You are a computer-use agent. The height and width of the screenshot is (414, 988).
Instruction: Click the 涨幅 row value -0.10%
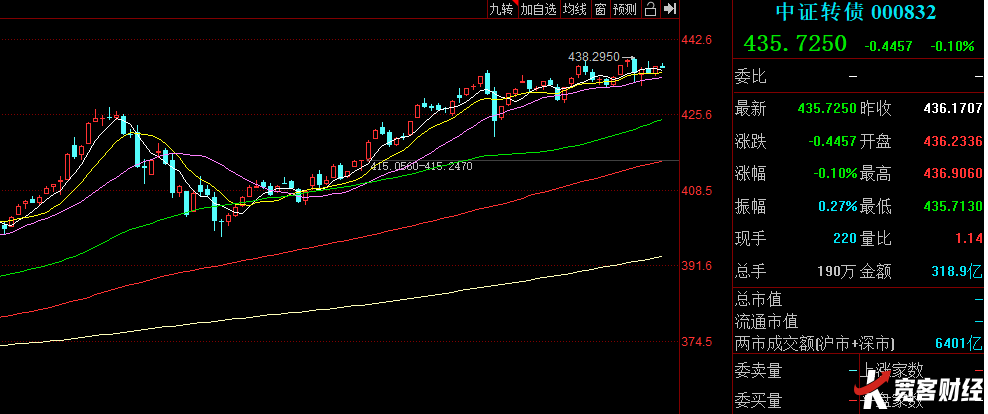coord(835,174)
